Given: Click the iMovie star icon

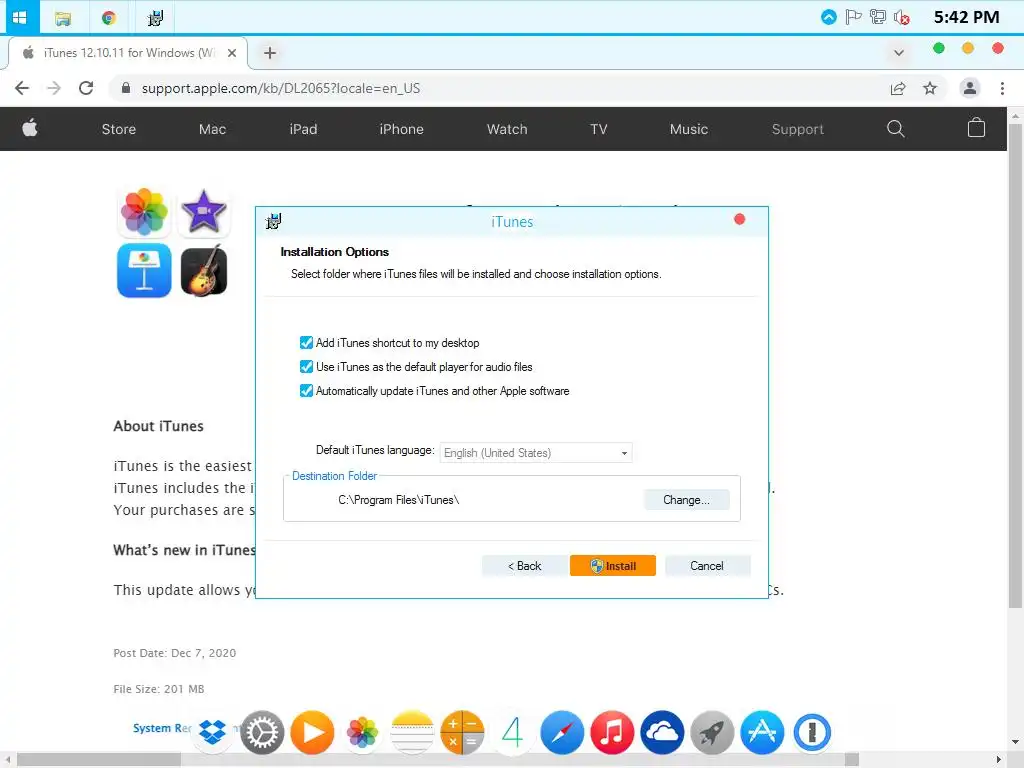Looking at the screenshot, I should (x=204, y=212).
